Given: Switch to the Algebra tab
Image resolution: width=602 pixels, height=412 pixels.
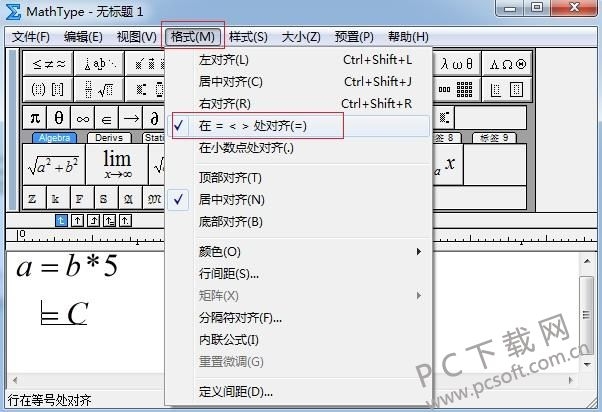Looking at the screenshot, I should (54, 137).
